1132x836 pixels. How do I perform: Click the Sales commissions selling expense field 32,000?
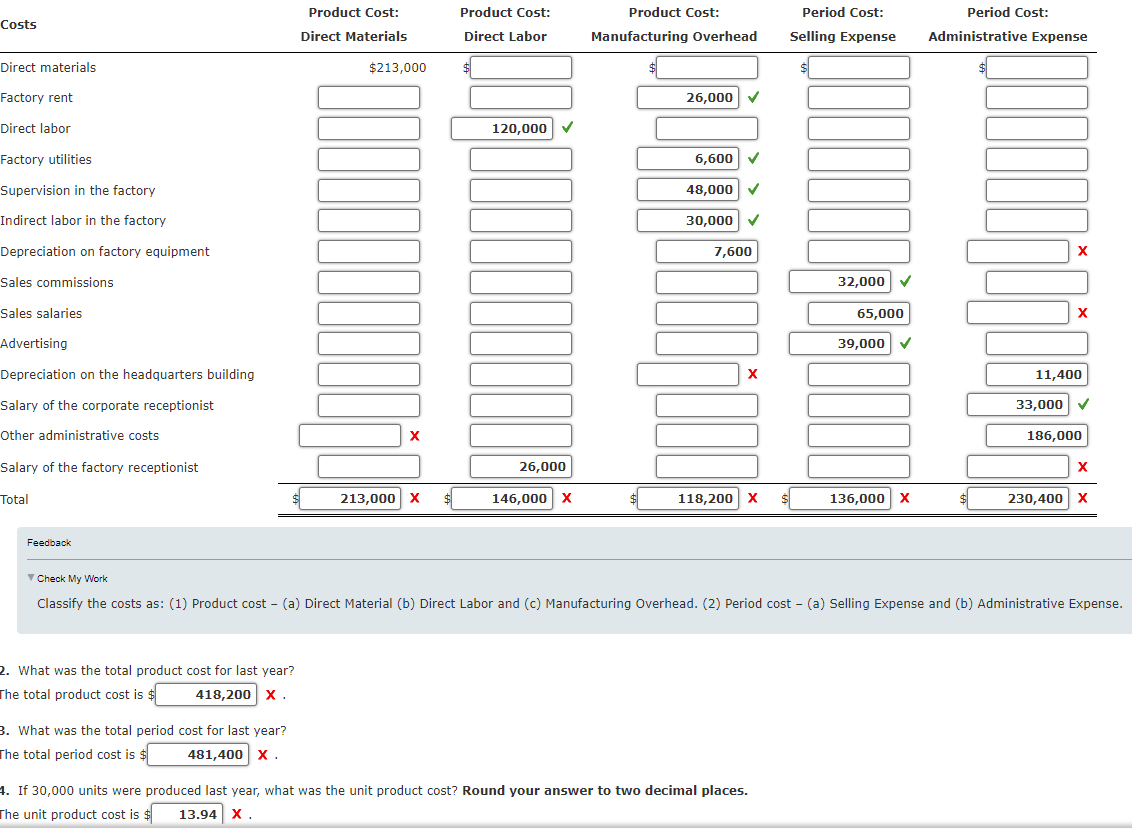tap(840, 282)
